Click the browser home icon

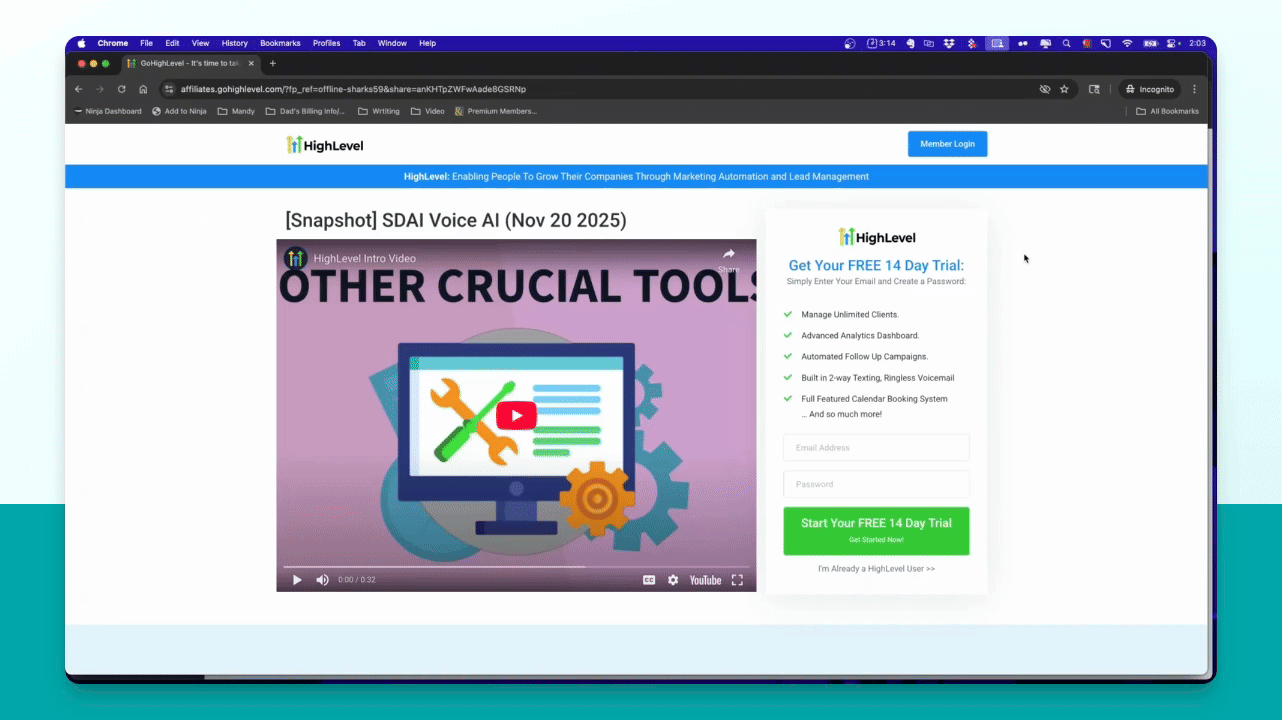(x=143, y=89)
